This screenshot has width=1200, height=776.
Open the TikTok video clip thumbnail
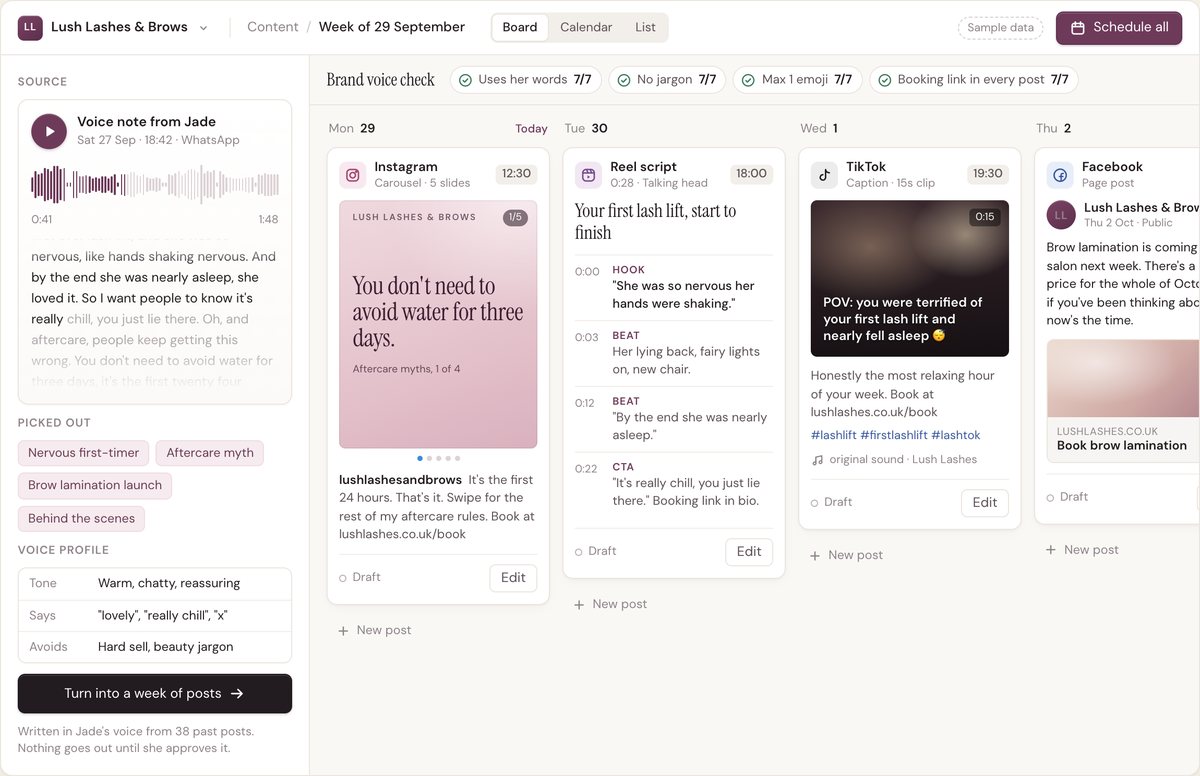click(910, 279)
